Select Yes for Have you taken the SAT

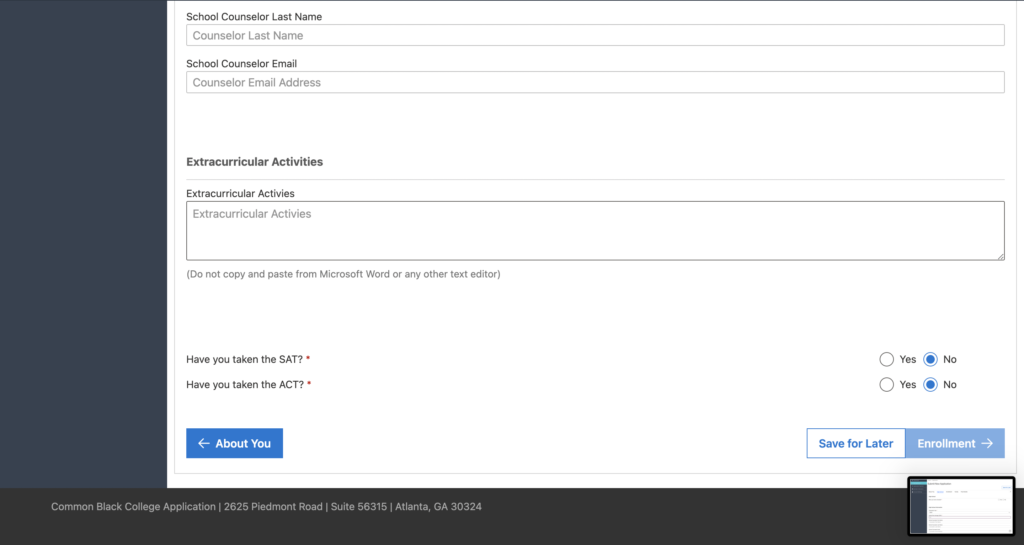[886, 360]
